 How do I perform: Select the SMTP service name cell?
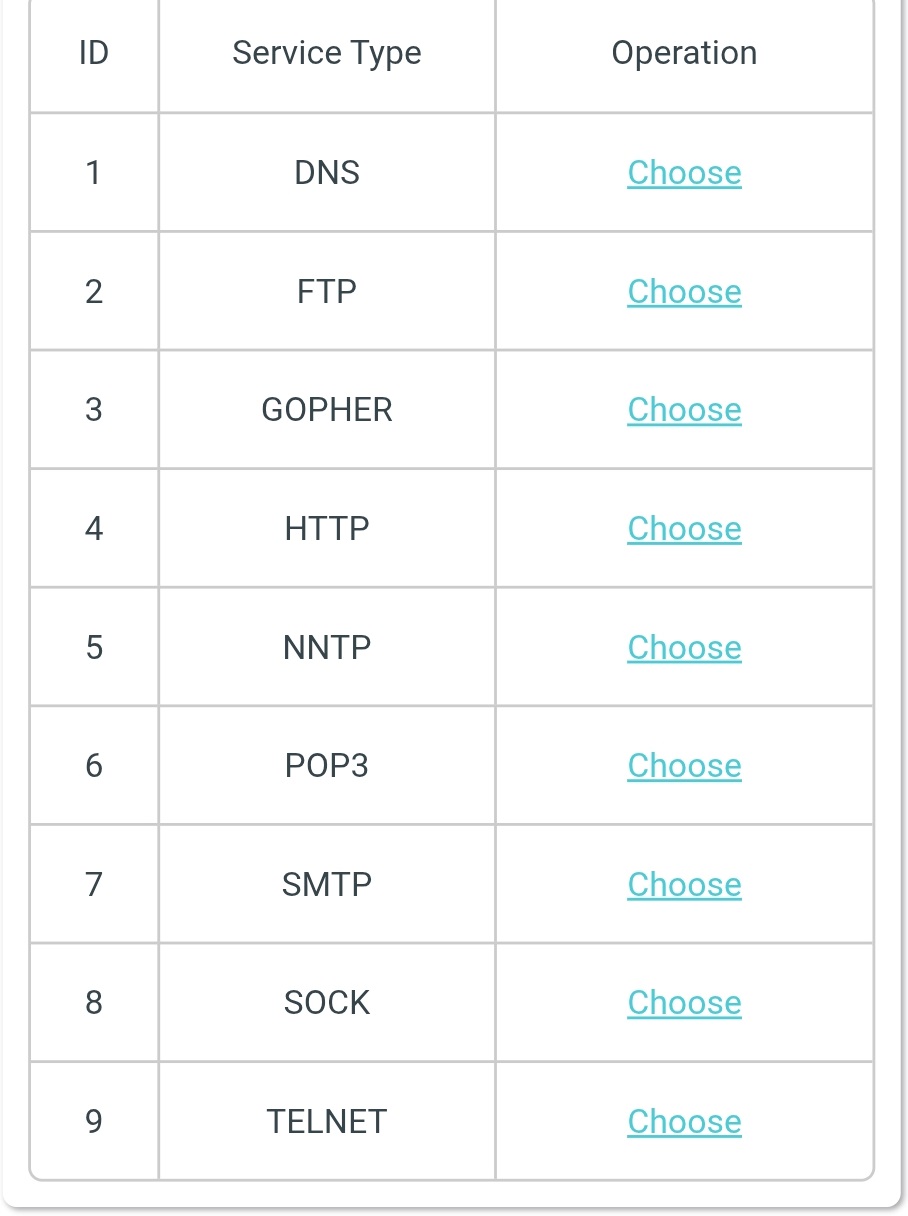coord(326,884)
